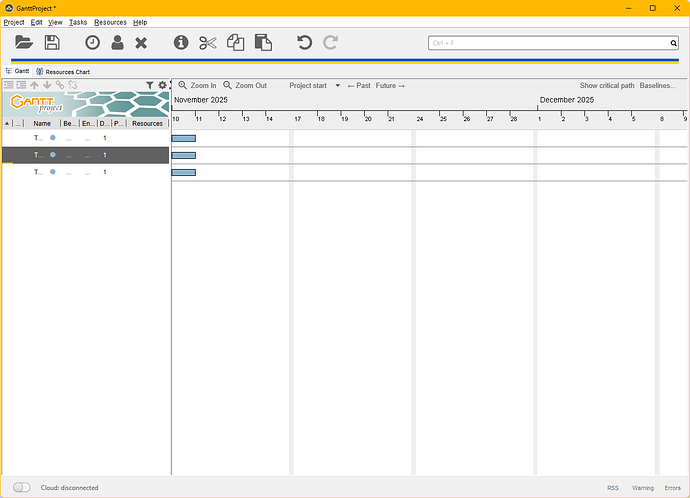
Task: Delete the selected item with the X icon
Action: pyautogui.click(x=141, y=42)
